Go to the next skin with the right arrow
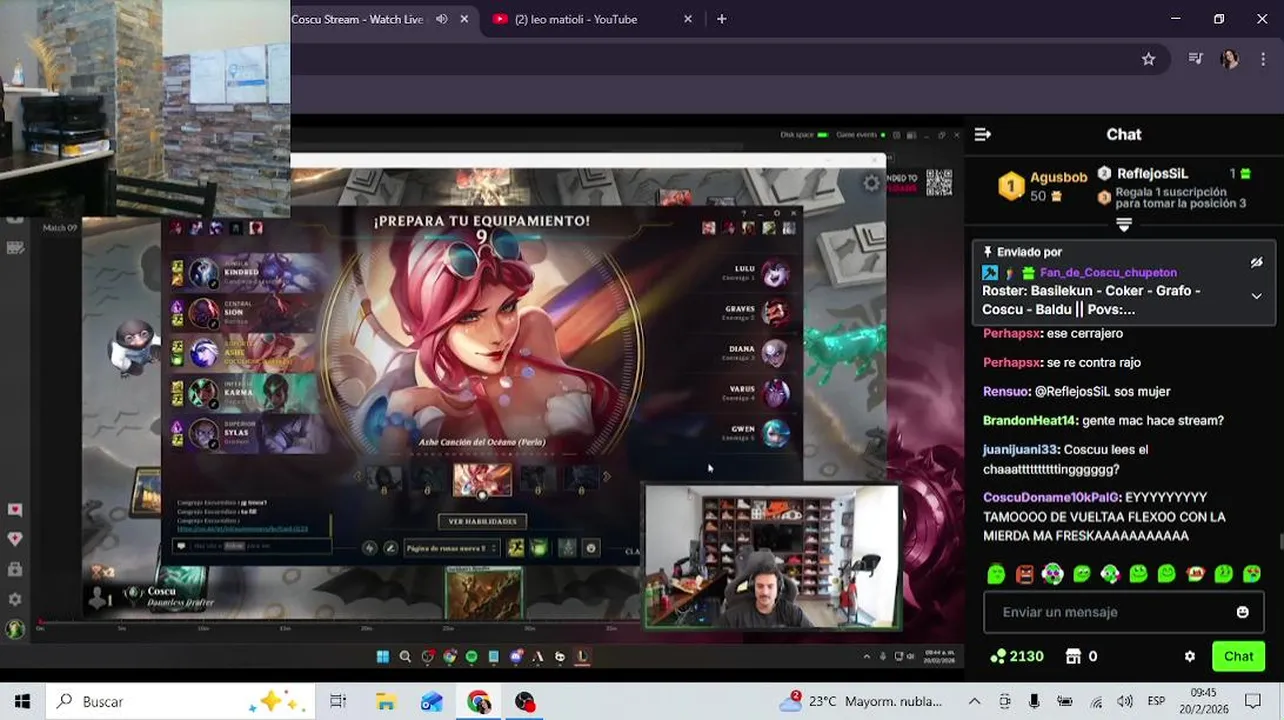 click(x=607, y=477)
